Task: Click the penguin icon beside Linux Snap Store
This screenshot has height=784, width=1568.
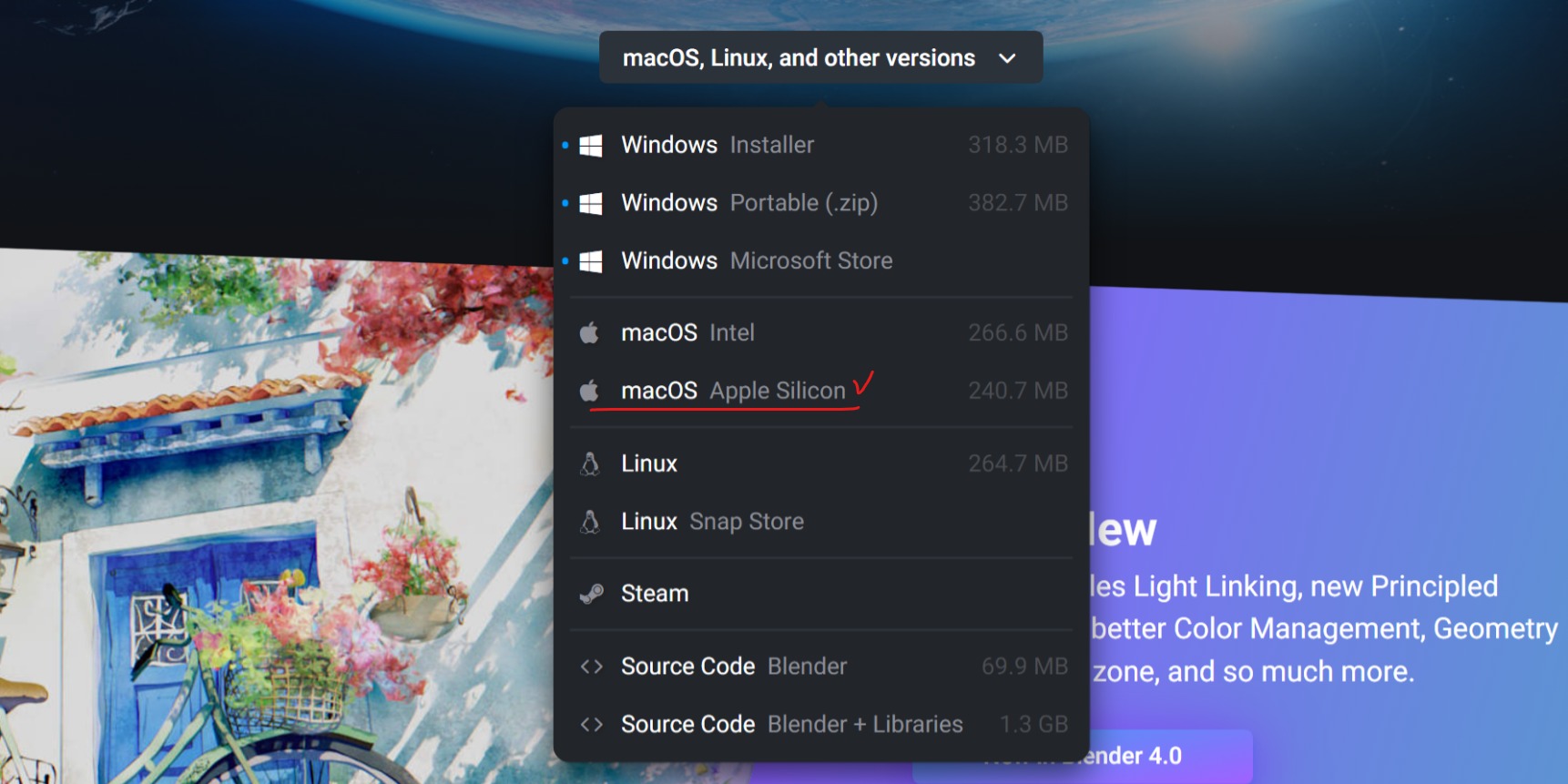Action: pos(590,522)
